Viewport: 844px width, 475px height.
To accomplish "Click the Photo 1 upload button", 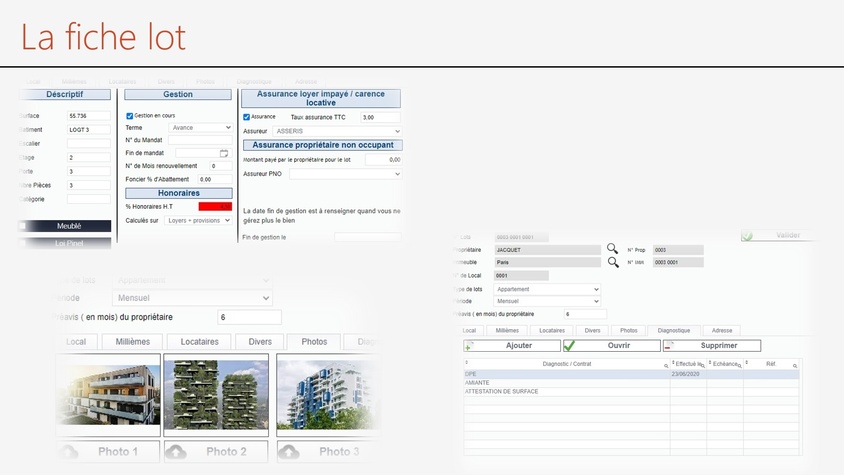I will pos(108,451).
